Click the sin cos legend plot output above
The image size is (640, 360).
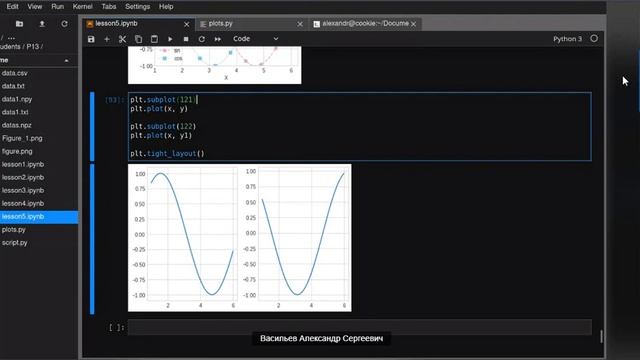point(215,65)
